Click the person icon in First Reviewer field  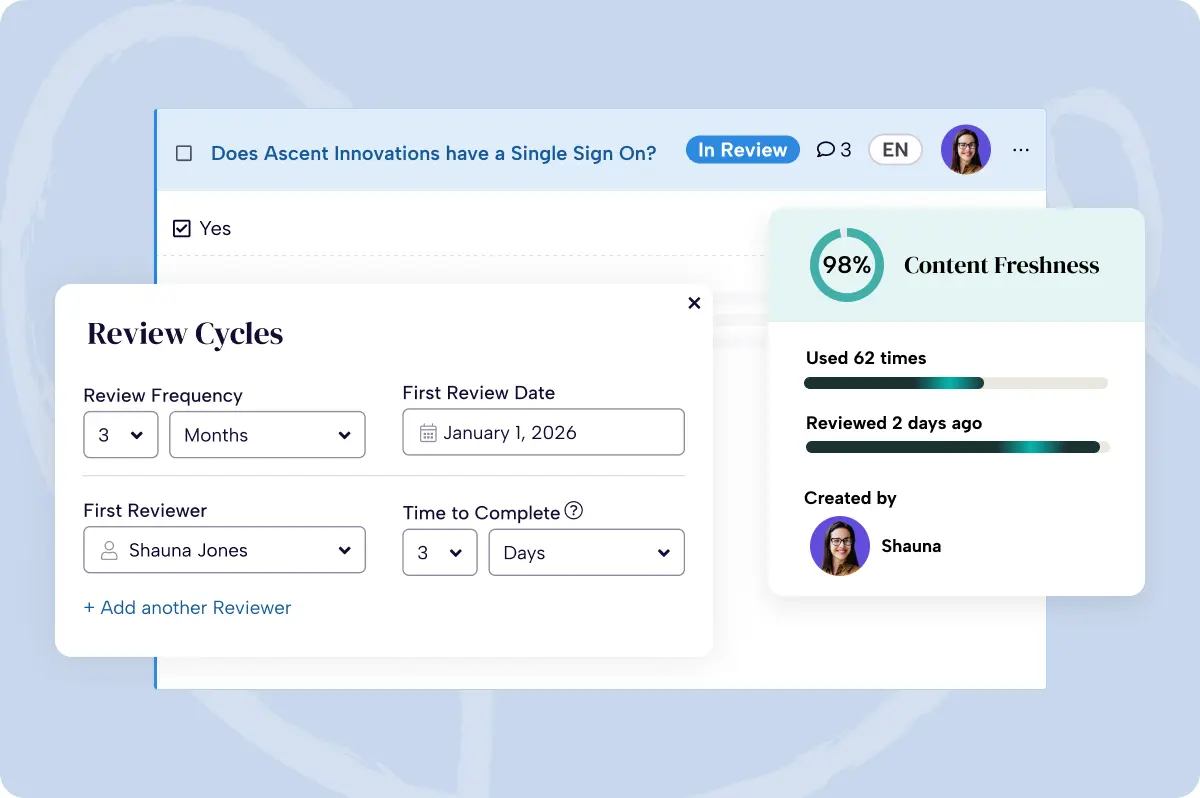point(109,551)
